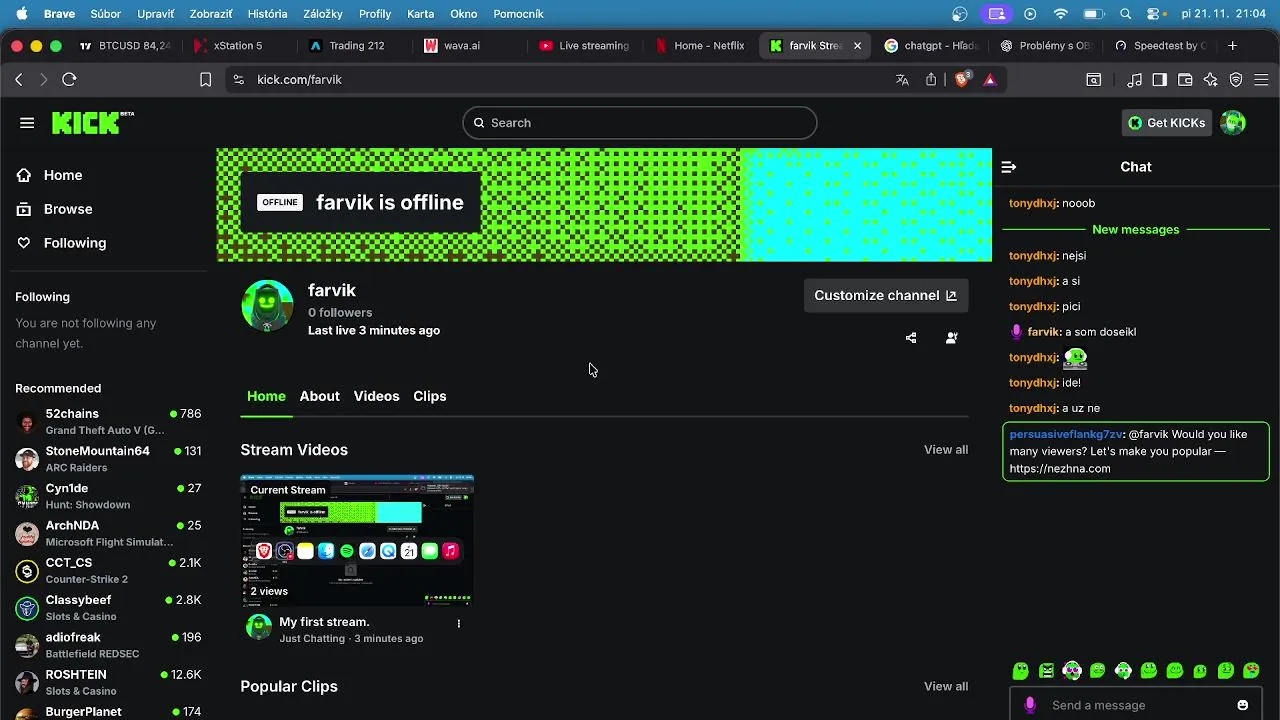This screenshot has height=720, width=1280.
Task: Reload the page
Action: point(69,79)
